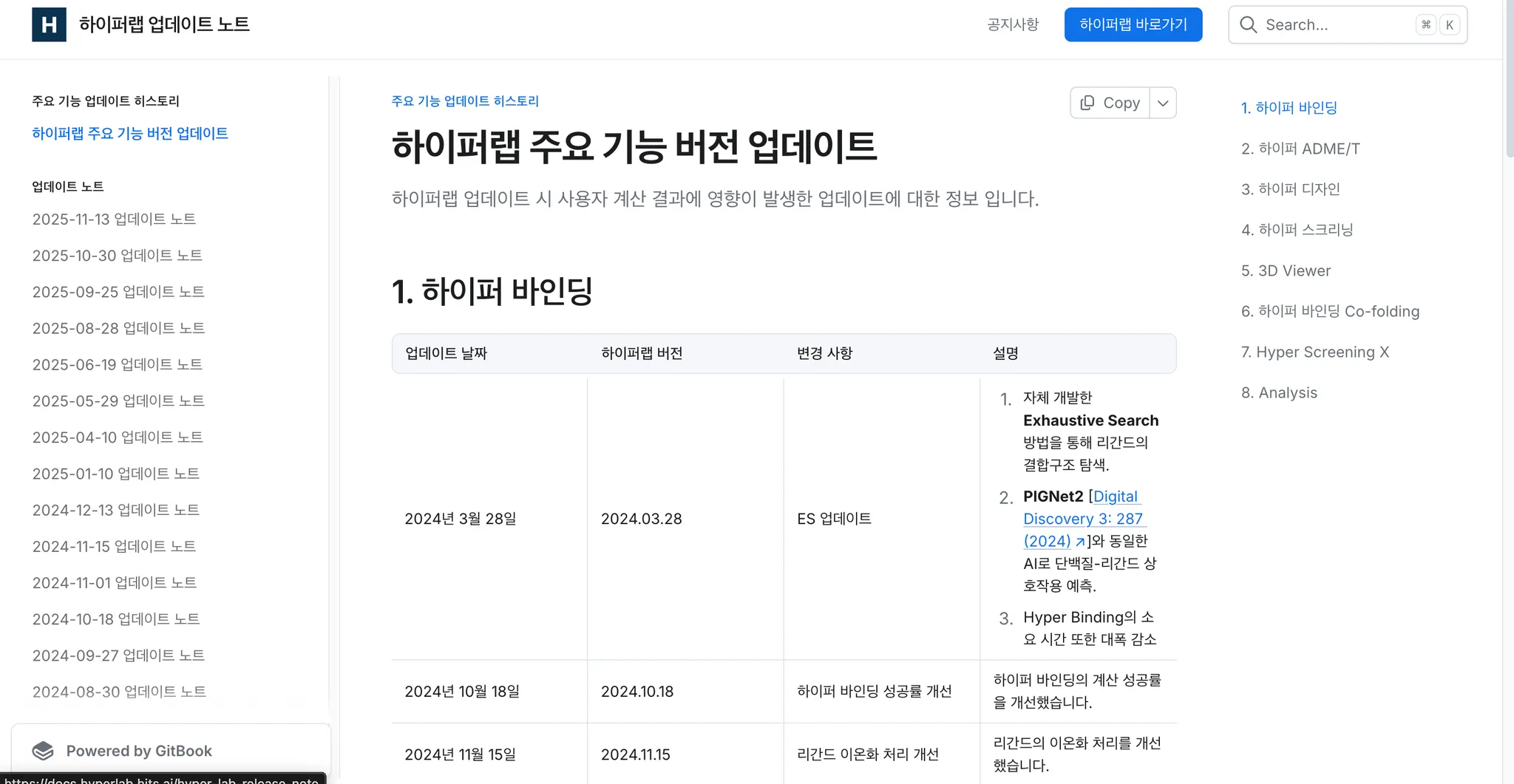1514x784 pixels.
Task: Jump to 7. Hyper Screening X section
Action: (1315, 352)
